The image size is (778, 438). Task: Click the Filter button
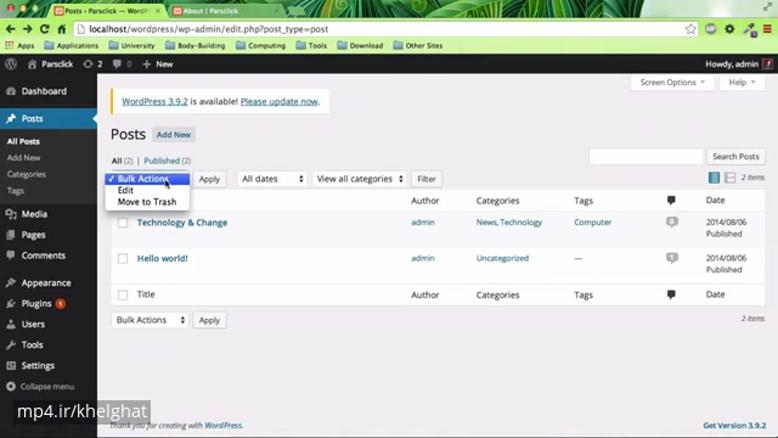tap(426, 179)
